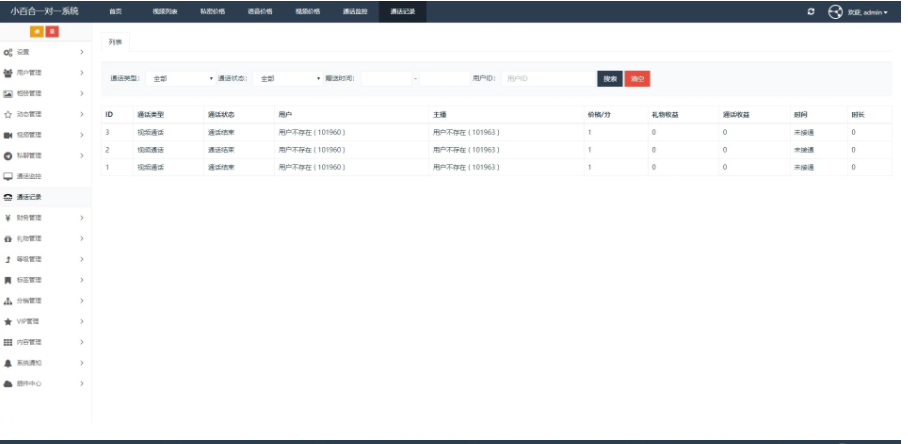Click the dark 搜索 search button
Image resolution: width=908 pixels, height=444 pixels.
point(610,79)
